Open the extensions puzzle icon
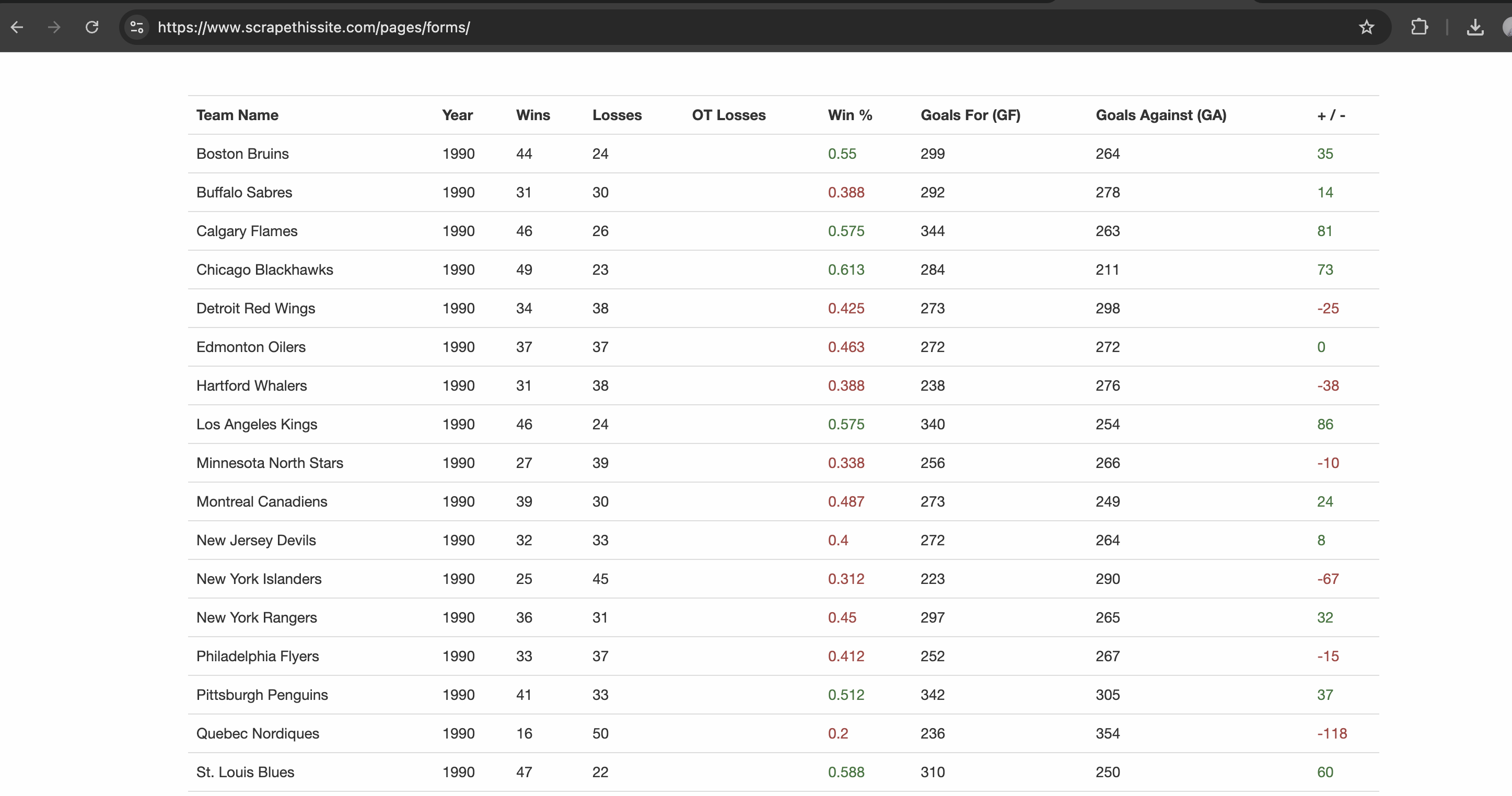The image size is (1512, 796). (1418, 27)
